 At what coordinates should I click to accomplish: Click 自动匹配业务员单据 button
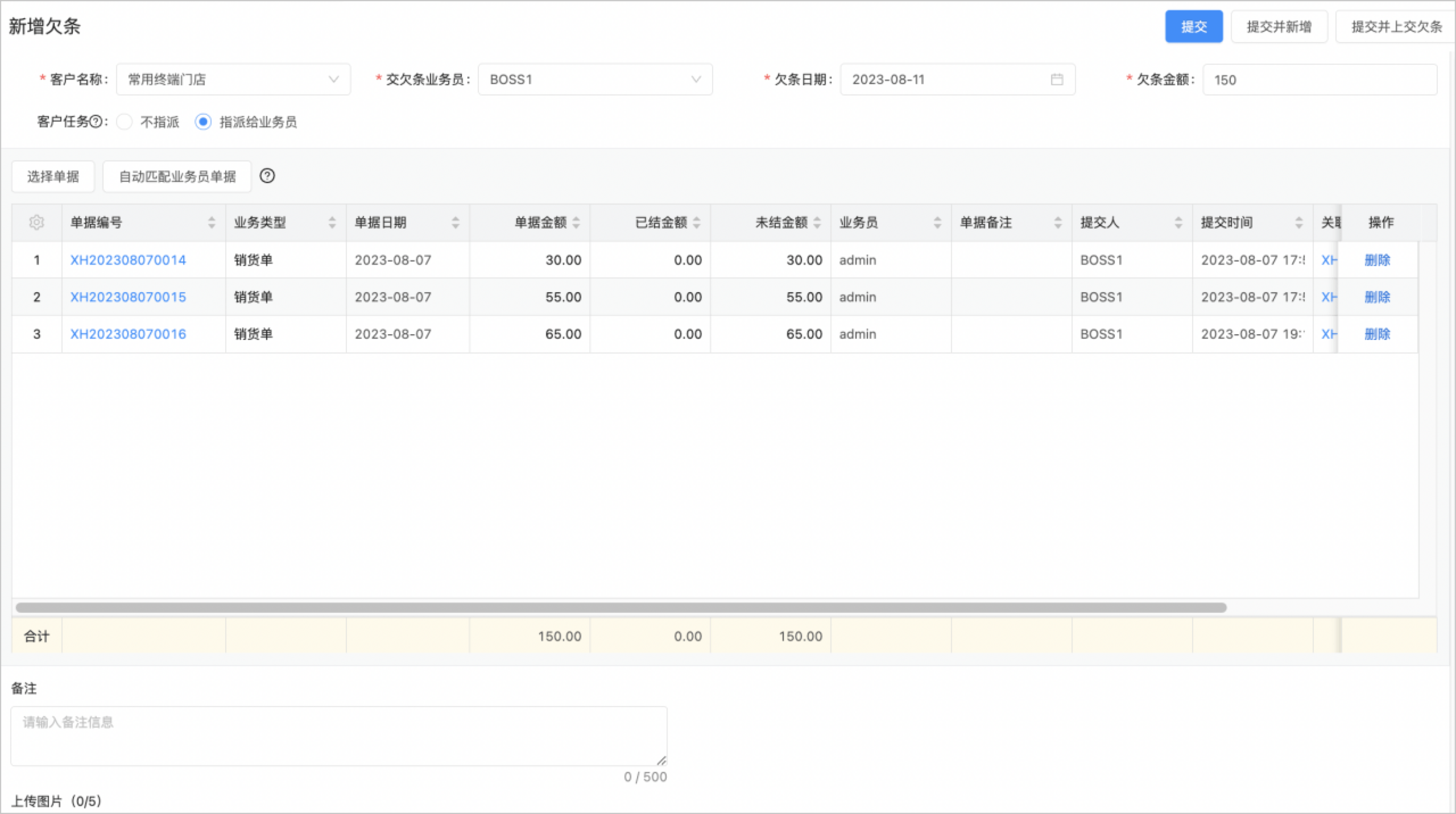[x=177, y=177]
